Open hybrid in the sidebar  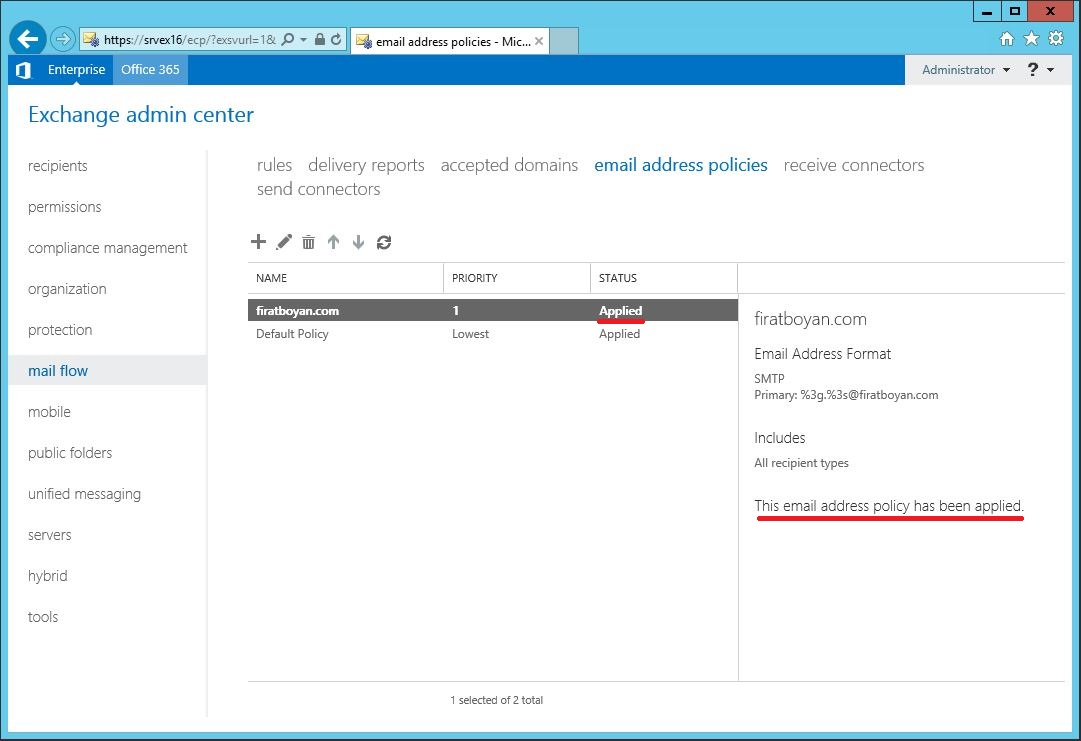48,576
